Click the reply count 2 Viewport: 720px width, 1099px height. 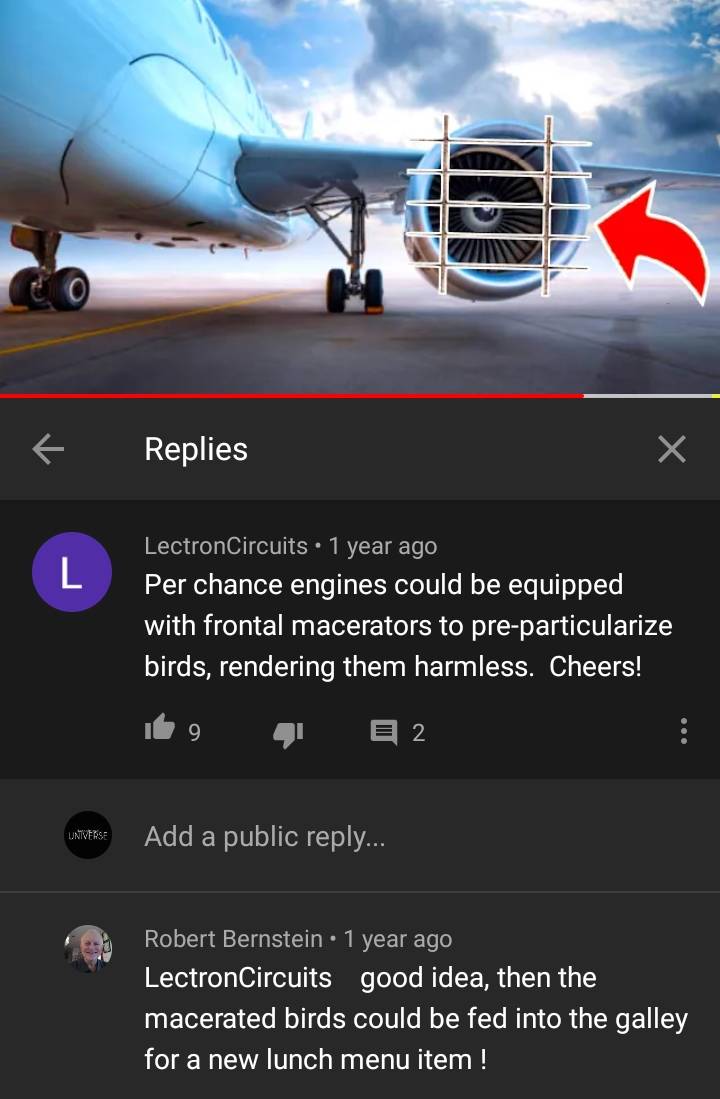pos(419,733)
